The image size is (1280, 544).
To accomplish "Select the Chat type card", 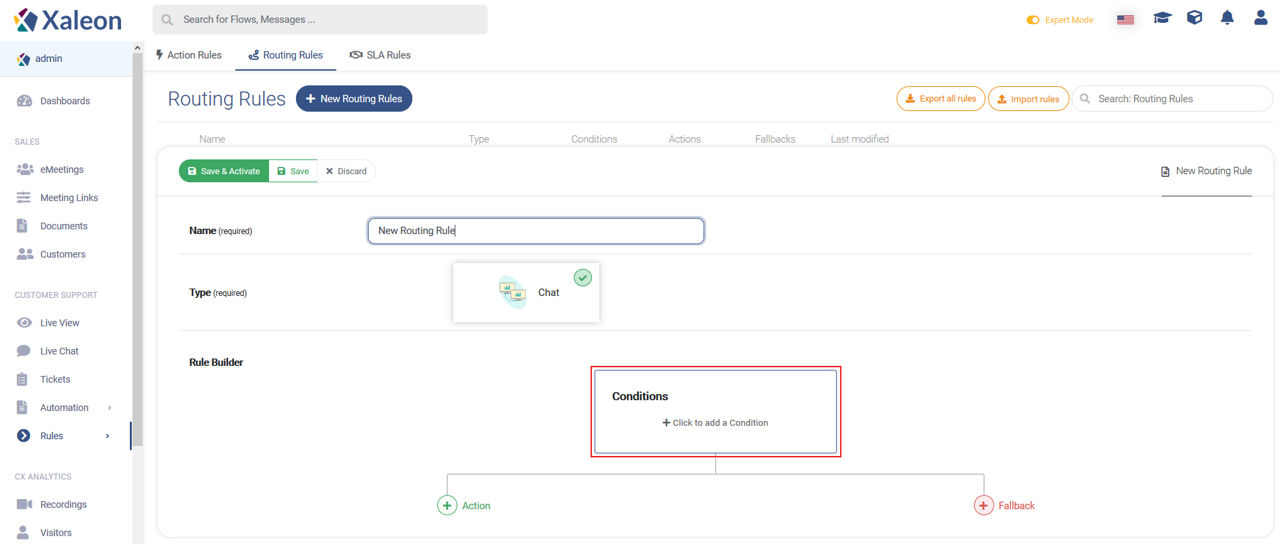I will [x=526, y=292].
